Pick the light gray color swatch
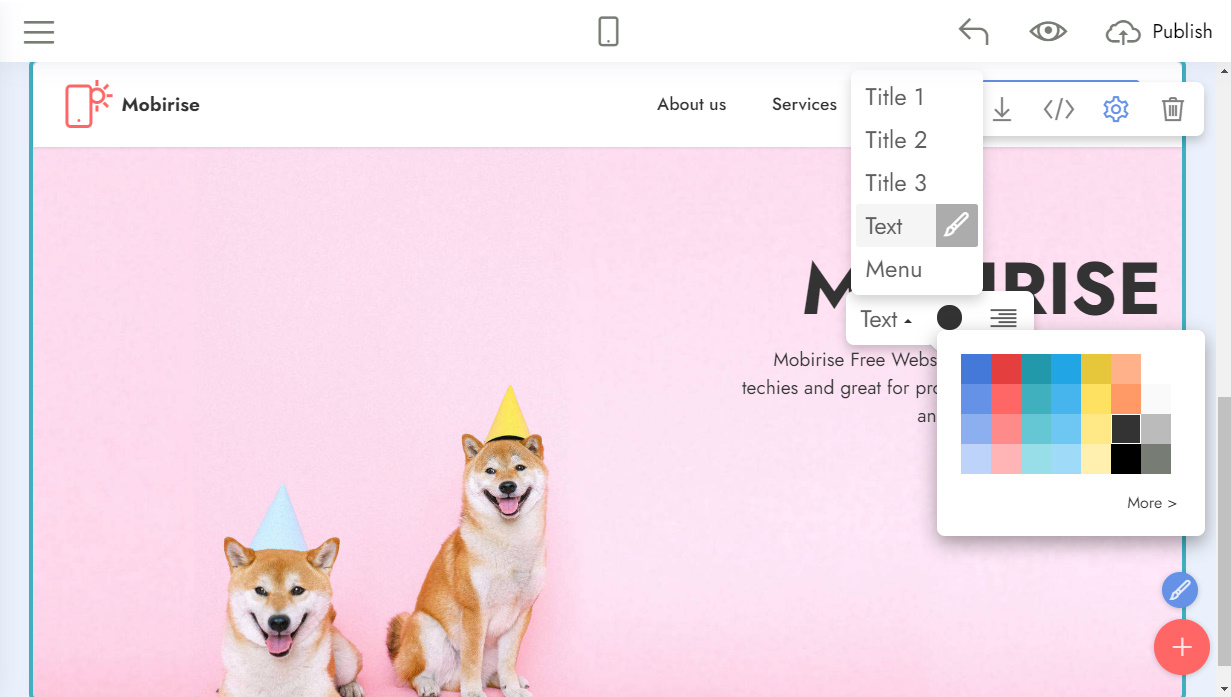Screen dimensions: 1231x697 (1156, 429)
